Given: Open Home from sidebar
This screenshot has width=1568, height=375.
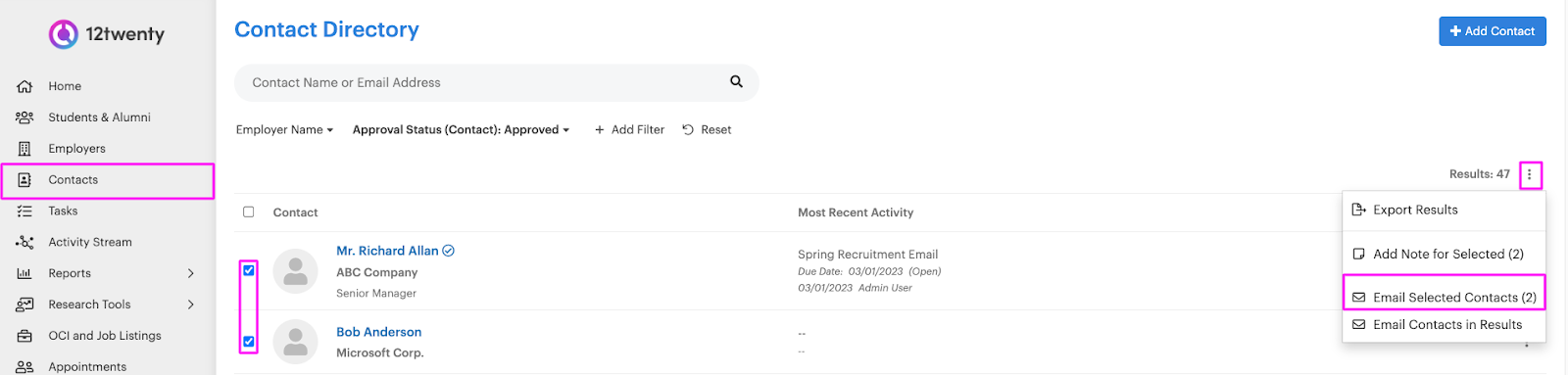Looking at the screenshot, I should 65,86.
